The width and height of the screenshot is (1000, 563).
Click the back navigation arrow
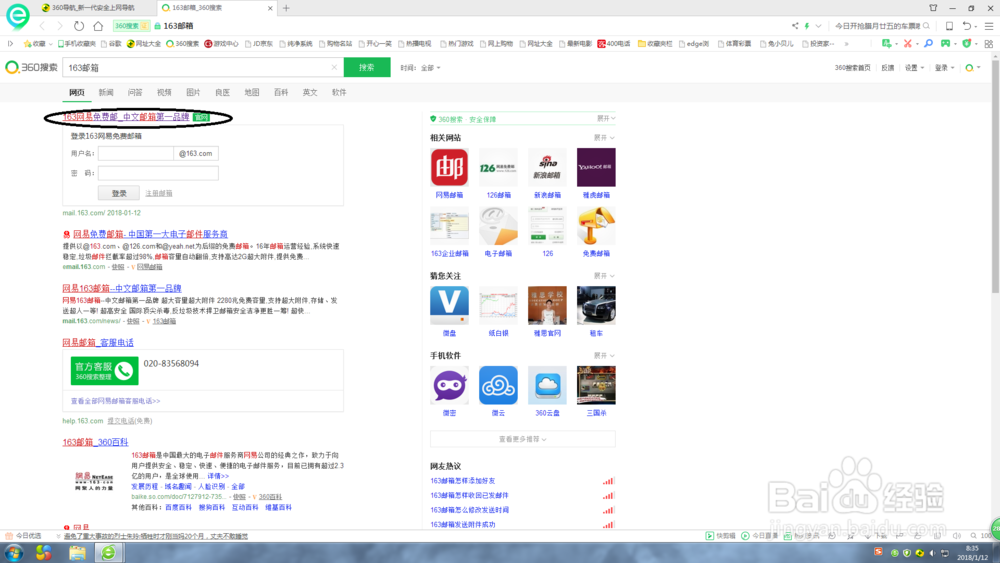[42, 26]
